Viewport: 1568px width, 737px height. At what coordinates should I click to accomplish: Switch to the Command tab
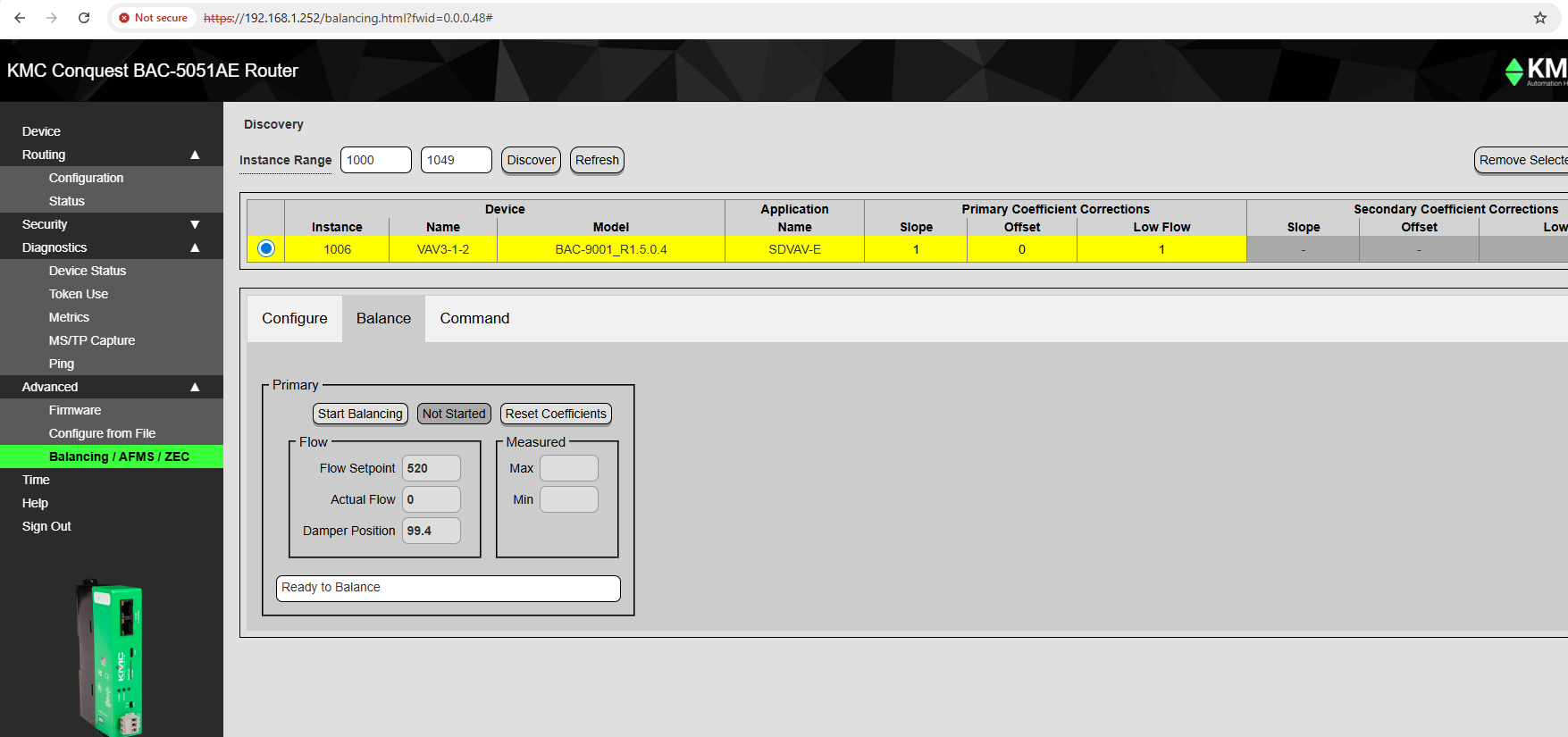(474, 319)
